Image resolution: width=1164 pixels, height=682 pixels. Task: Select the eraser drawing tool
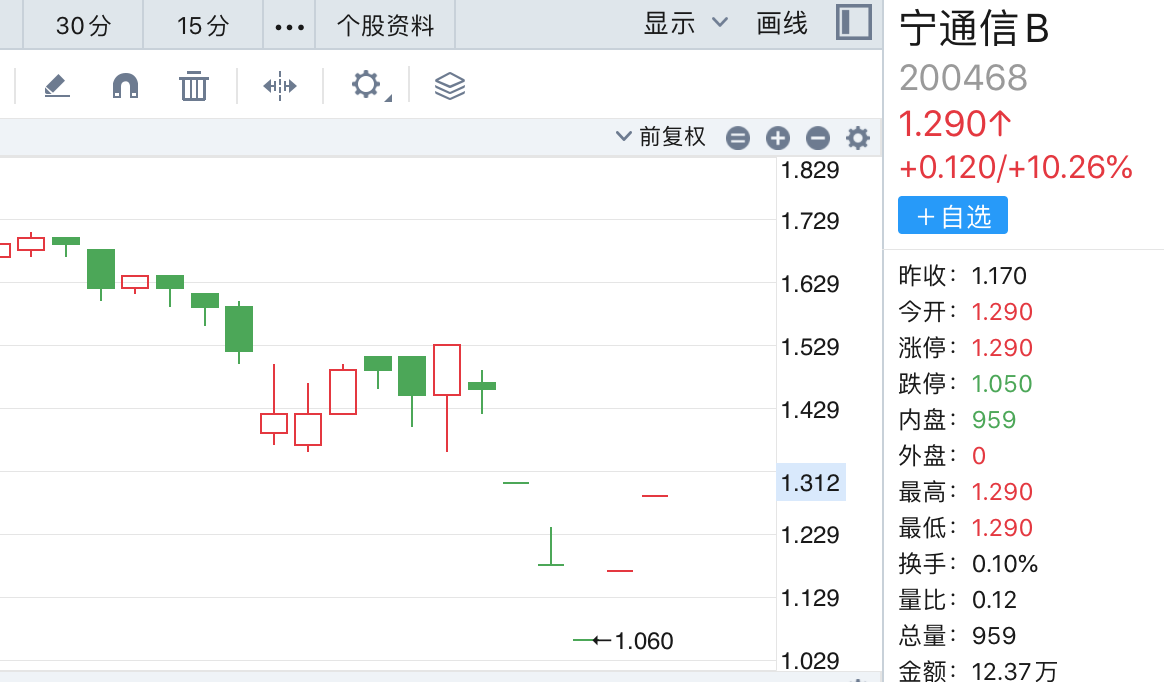tap(57, 86)
